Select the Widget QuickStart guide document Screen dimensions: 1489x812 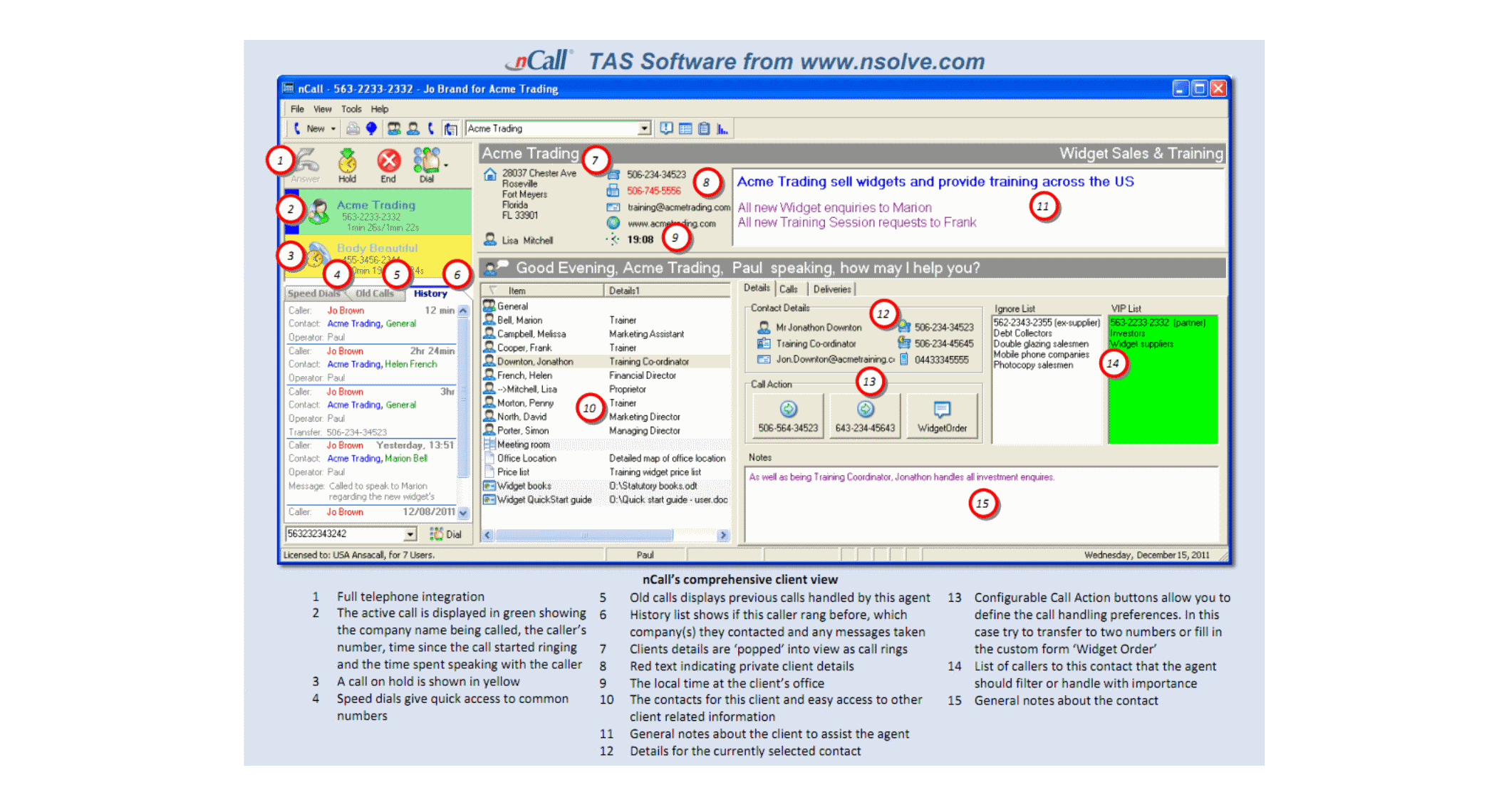point(606,500)
